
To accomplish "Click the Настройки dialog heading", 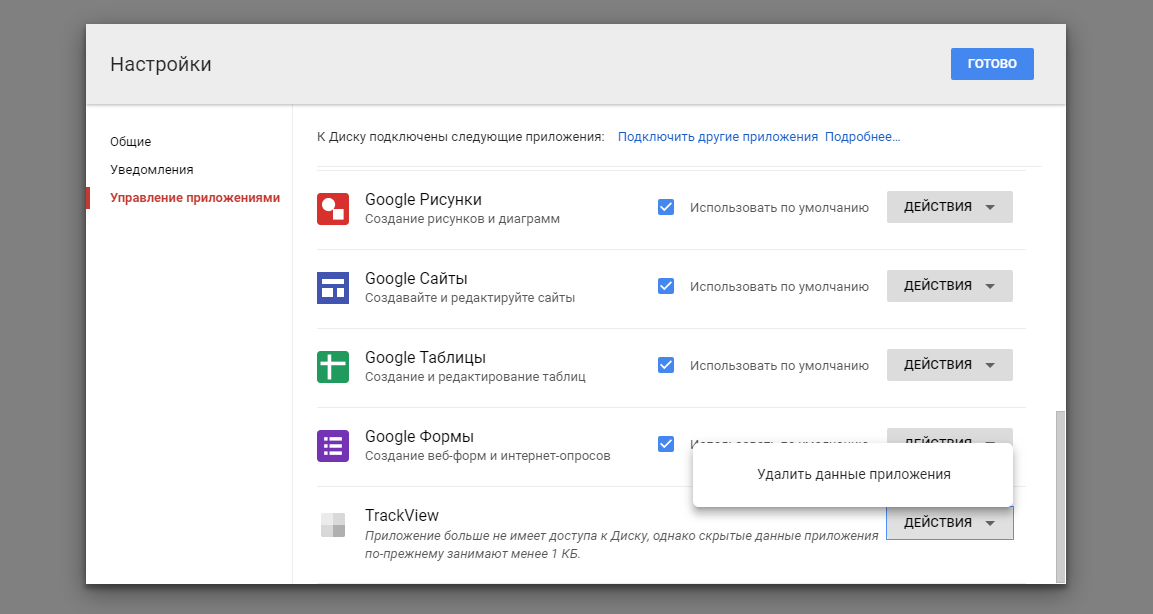I will (x=161, y=64).
